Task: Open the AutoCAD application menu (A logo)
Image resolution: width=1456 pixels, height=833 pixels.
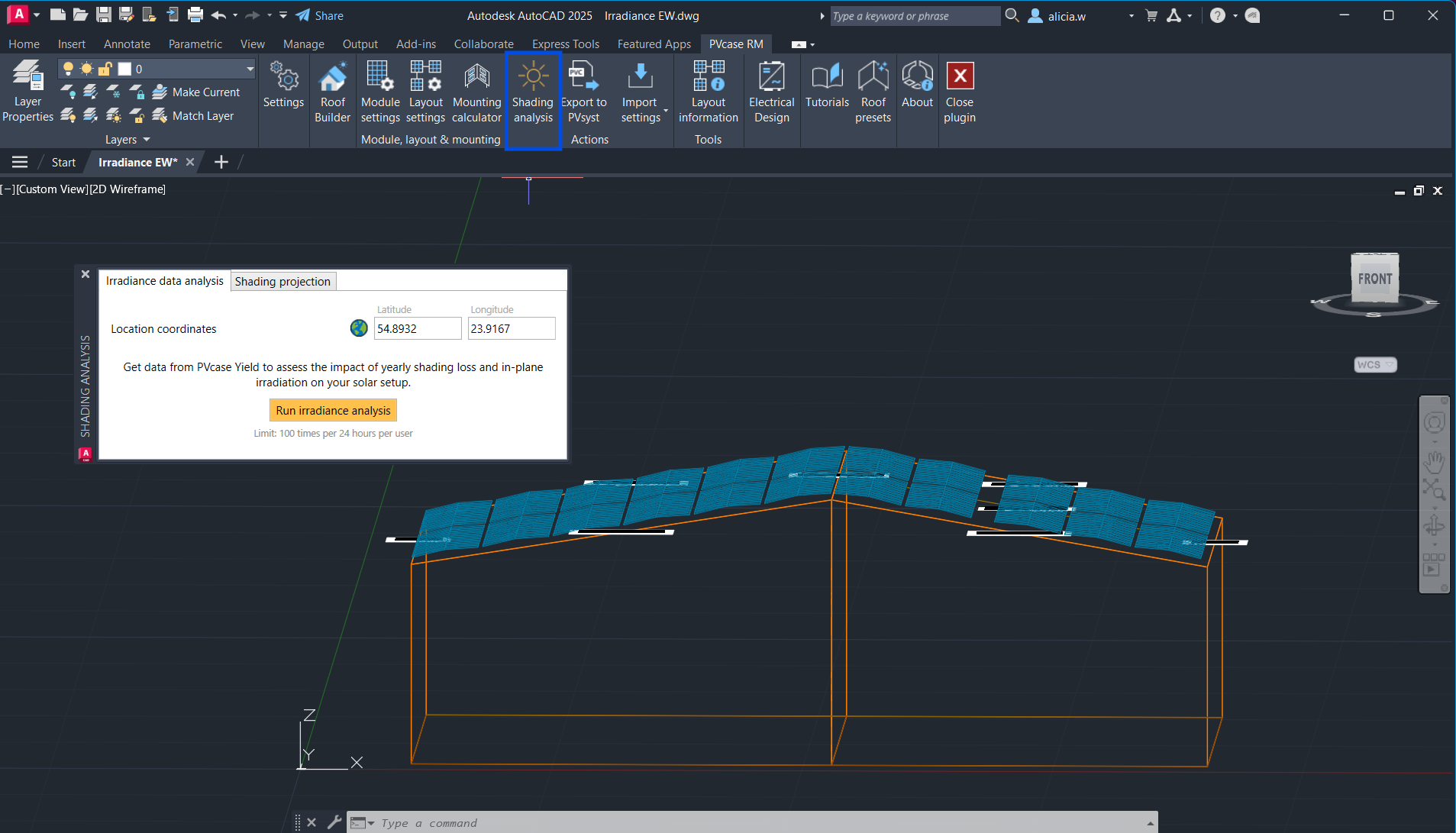Action: point(19,14)
